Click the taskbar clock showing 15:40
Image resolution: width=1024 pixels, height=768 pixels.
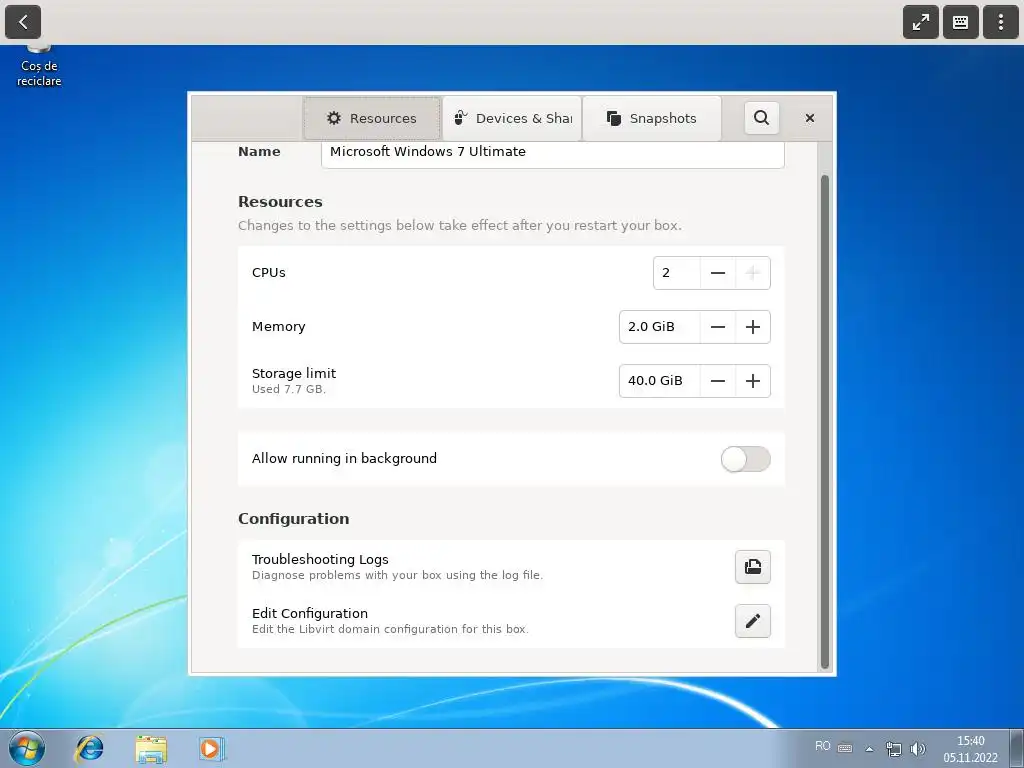[970, 749]
